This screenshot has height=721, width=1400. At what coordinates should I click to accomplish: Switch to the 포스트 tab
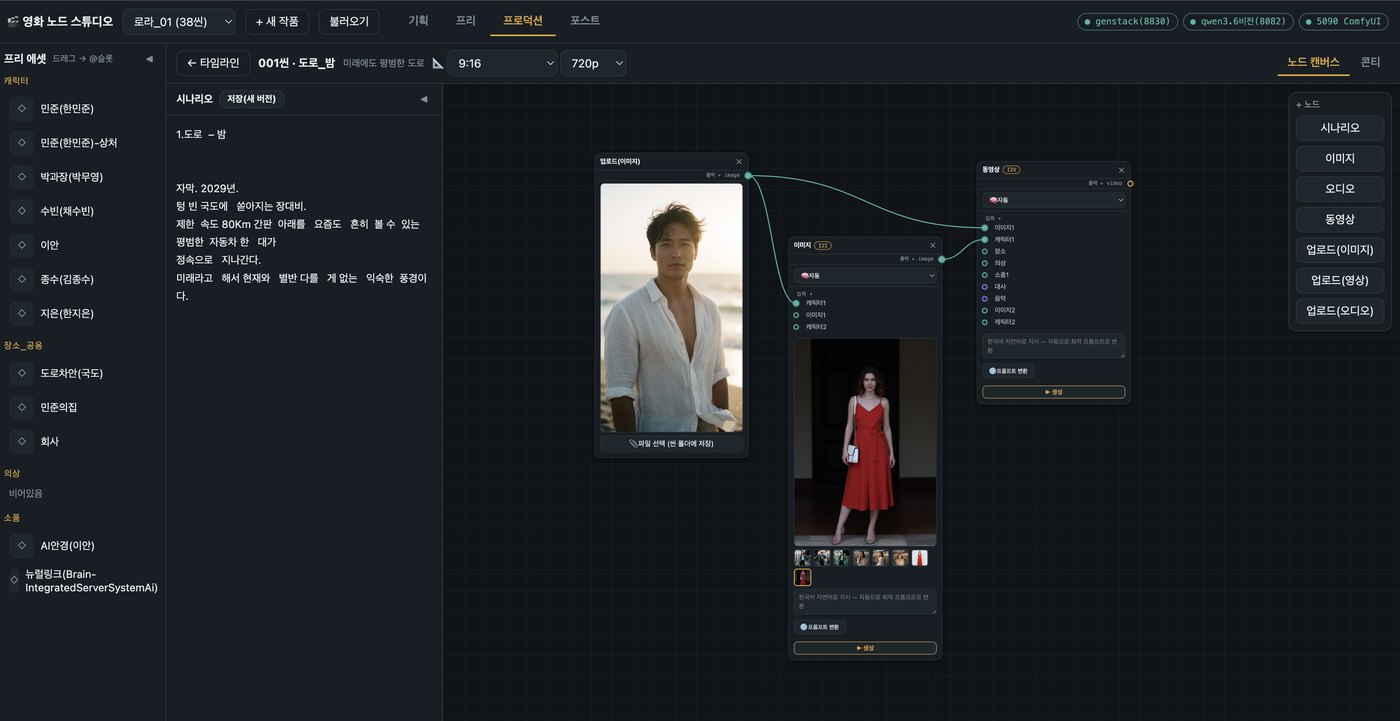(x=585, y=20)
